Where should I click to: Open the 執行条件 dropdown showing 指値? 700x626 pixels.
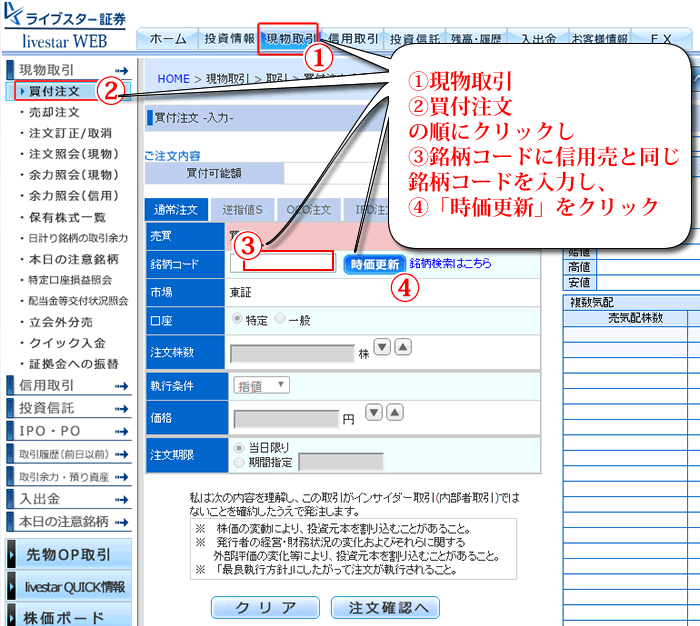coord(261,385)
